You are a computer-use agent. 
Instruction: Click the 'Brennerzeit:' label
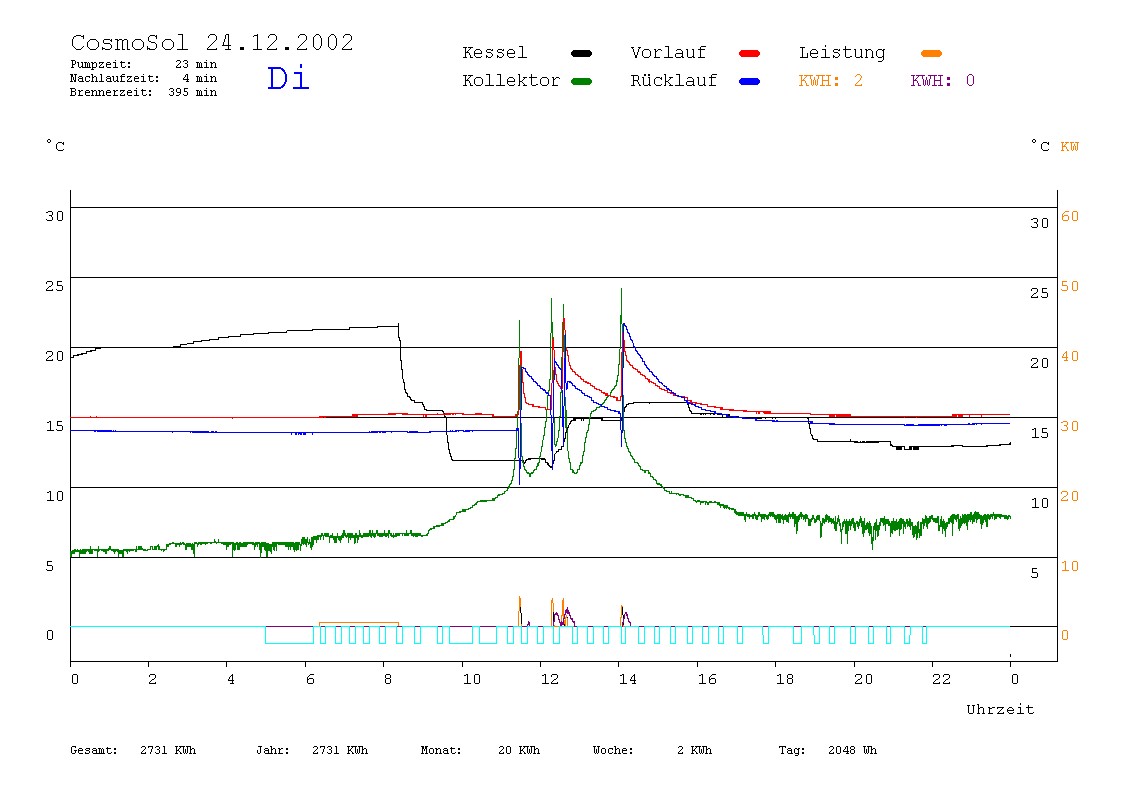coord(111,92)
